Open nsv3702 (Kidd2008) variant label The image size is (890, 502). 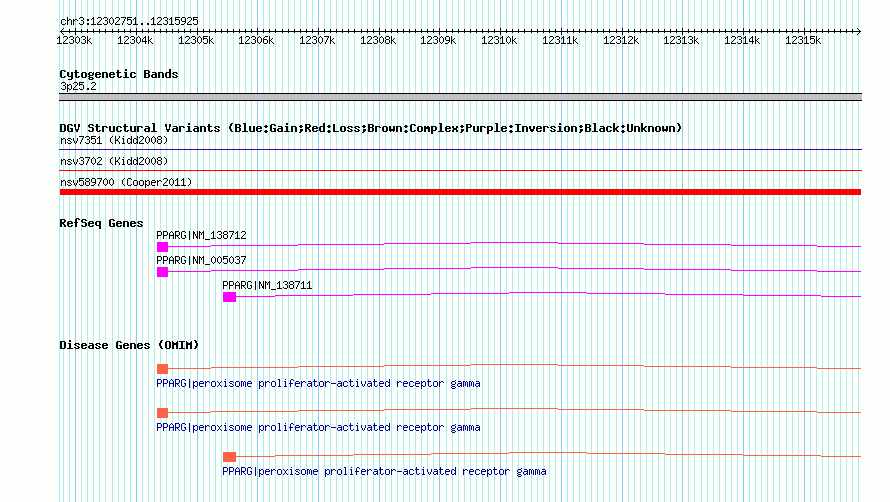114,161
